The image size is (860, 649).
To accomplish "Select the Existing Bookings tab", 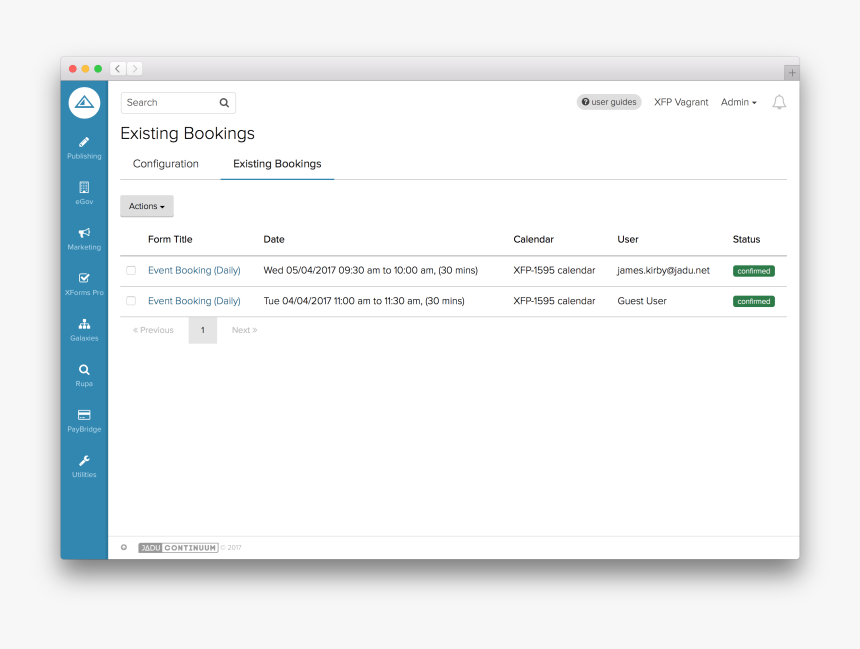I will click(x=277, y=163).
